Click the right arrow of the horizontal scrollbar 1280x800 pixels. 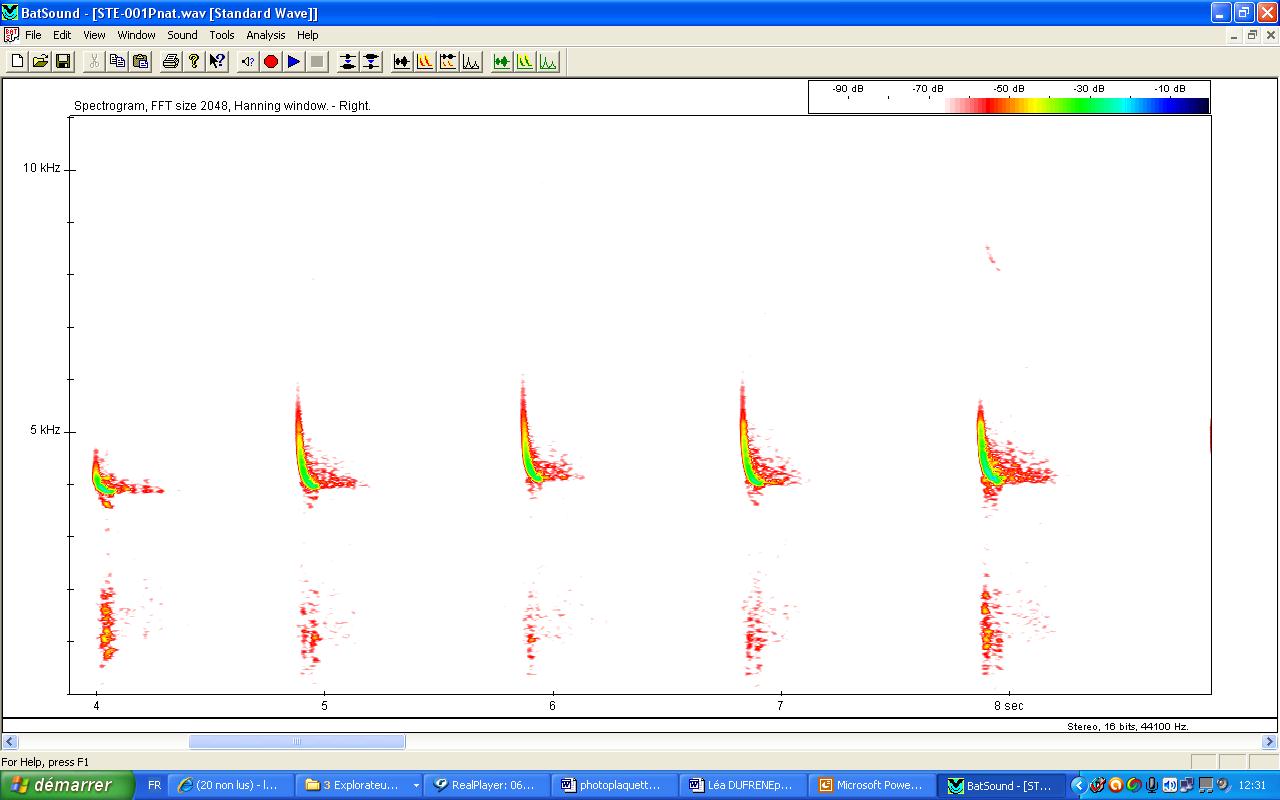(x=1270, y=742)
